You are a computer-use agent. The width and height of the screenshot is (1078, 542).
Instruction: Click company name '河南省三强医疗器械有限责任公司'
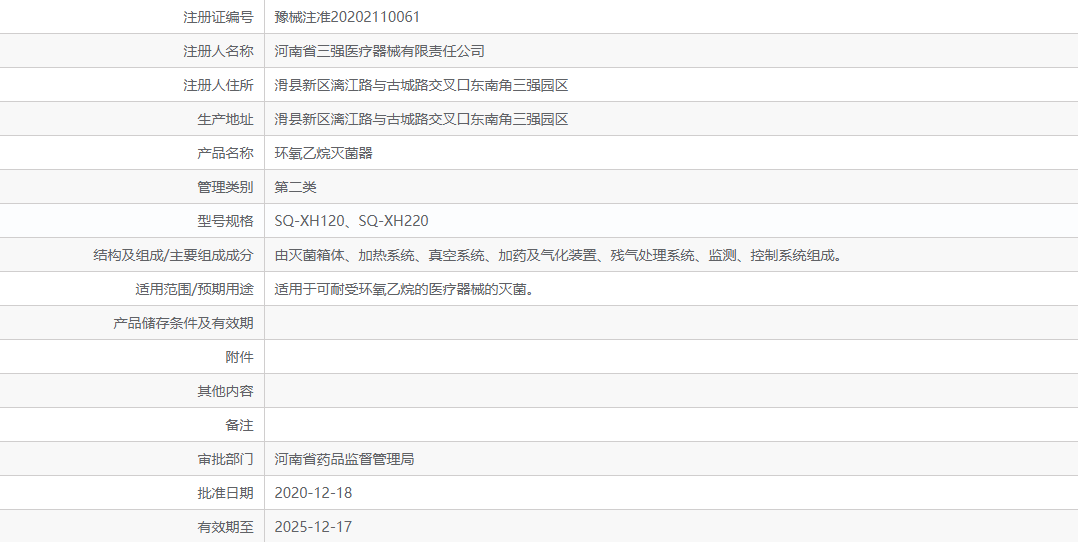(380, 51)
